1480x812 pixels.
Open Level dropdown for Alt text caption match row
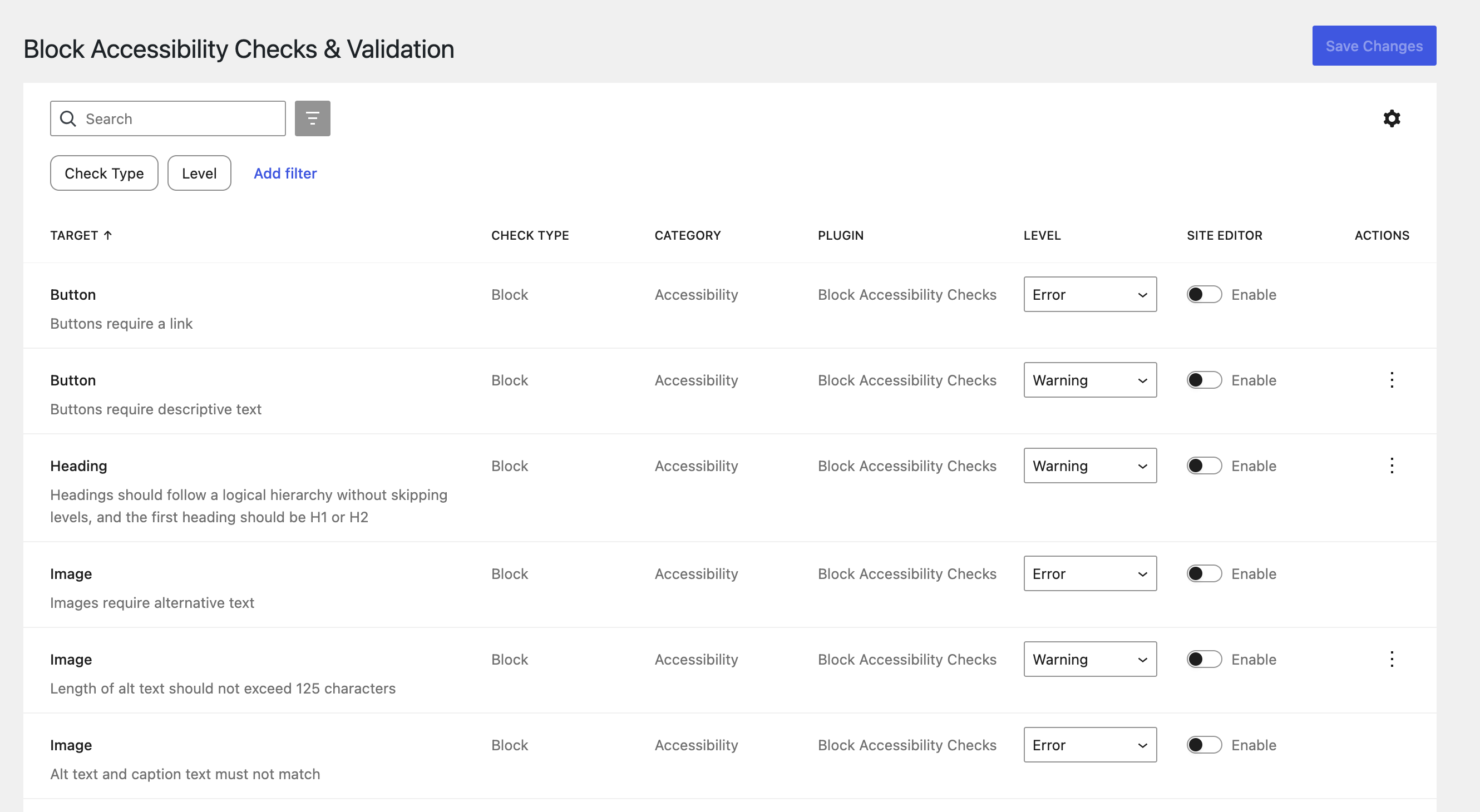click(x=1090, y=744)
